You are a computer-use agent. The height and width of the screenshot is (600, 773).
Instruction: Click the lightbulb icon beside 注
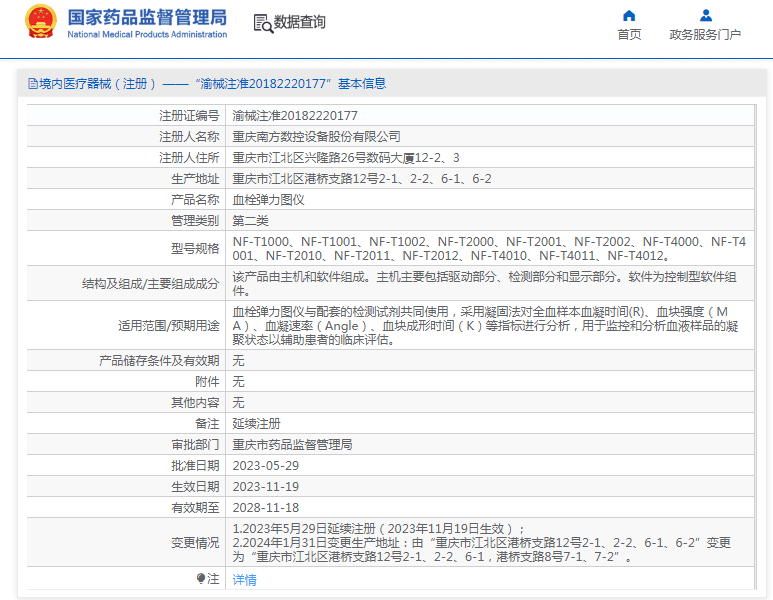click(x=201, y=578)
